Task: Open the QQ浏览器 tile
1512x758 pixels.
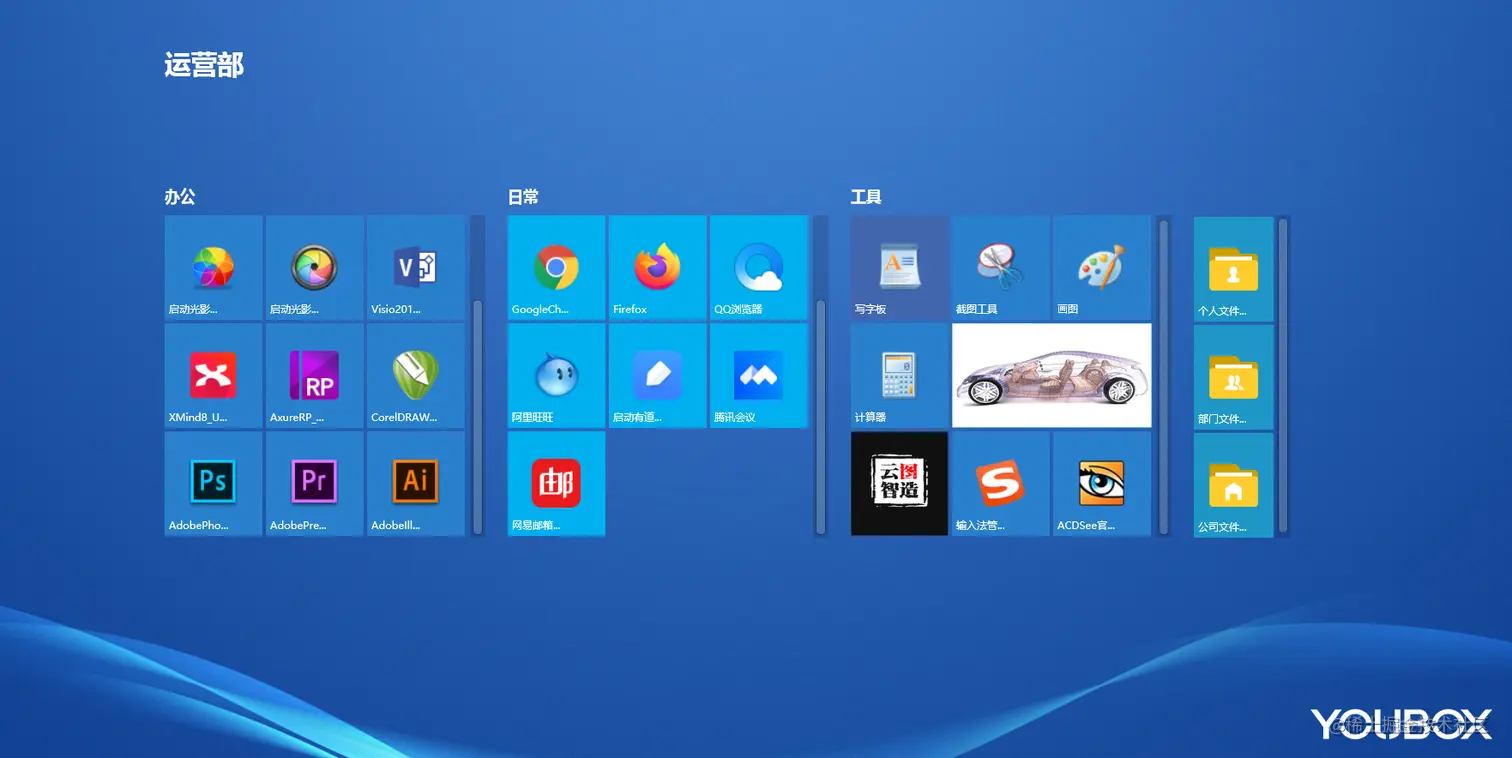Action: pos(759,268)
